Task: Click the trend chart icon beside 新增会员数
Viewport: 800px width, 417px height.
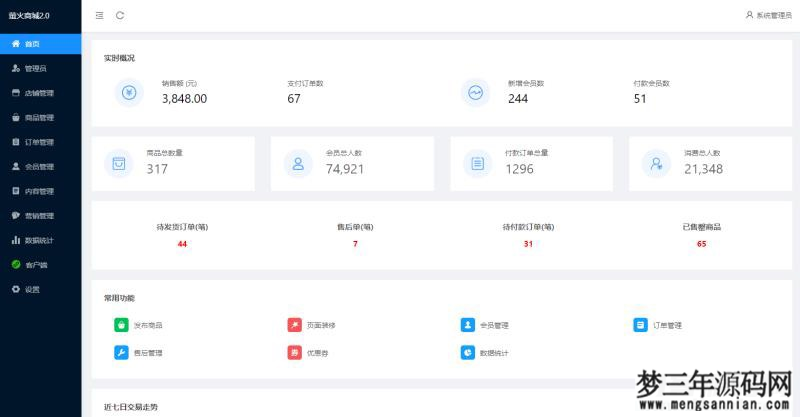Action: pos(476,92)
